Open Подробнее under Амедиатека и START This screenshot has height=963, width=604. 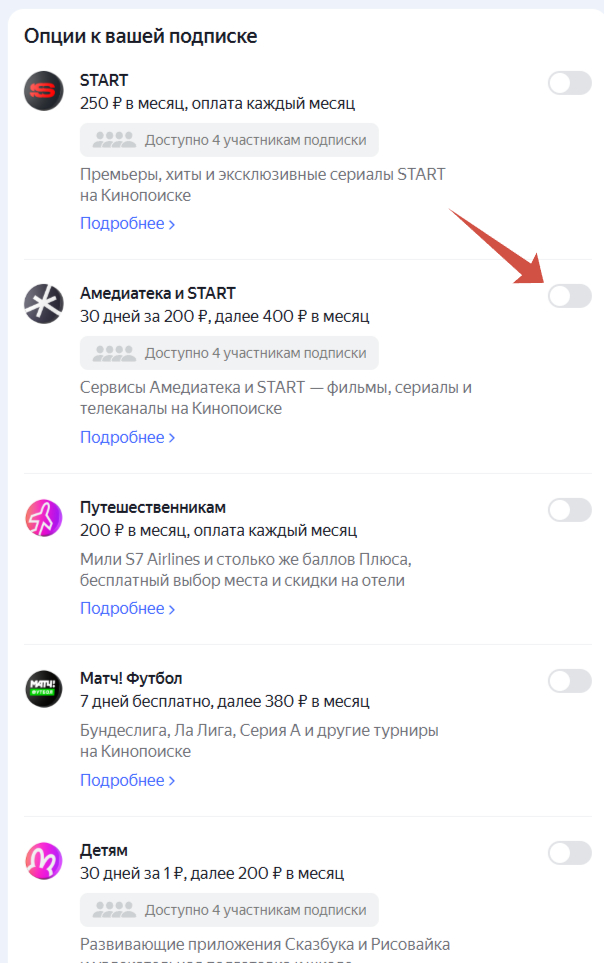pyautogui.click(x=128, y=437)
